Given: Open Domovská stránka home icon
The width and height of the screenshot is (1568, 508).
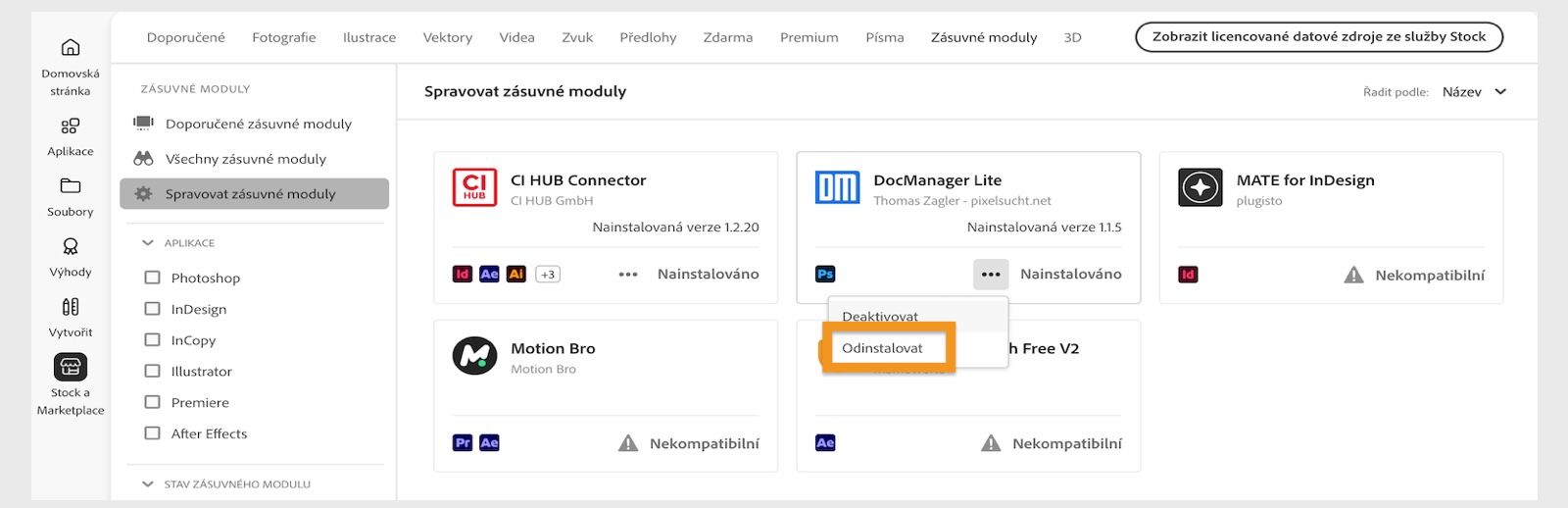Looking at the screenshot, I should (x=71, y=47).
